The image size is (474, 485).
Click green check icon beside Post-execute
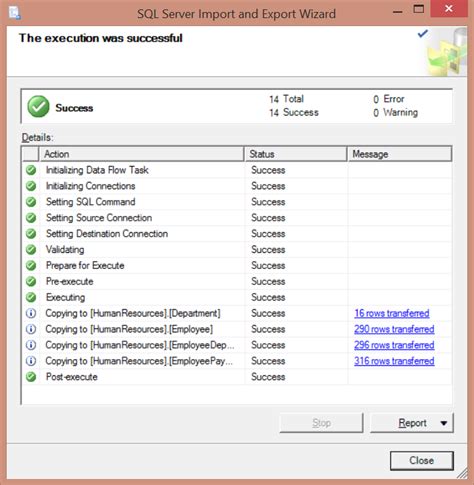click(x=31, y=377)
